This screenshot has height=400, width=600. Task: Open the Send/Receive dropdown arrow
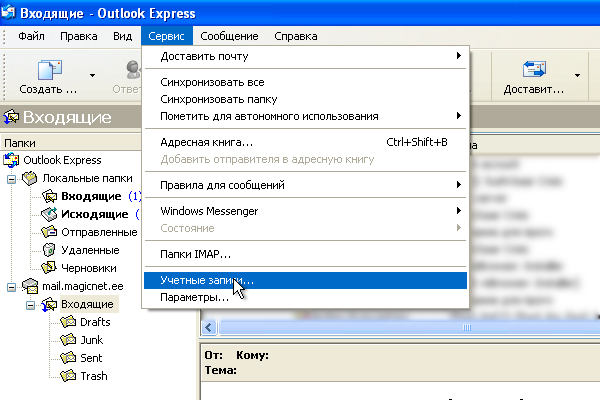[x=577, y=75]
